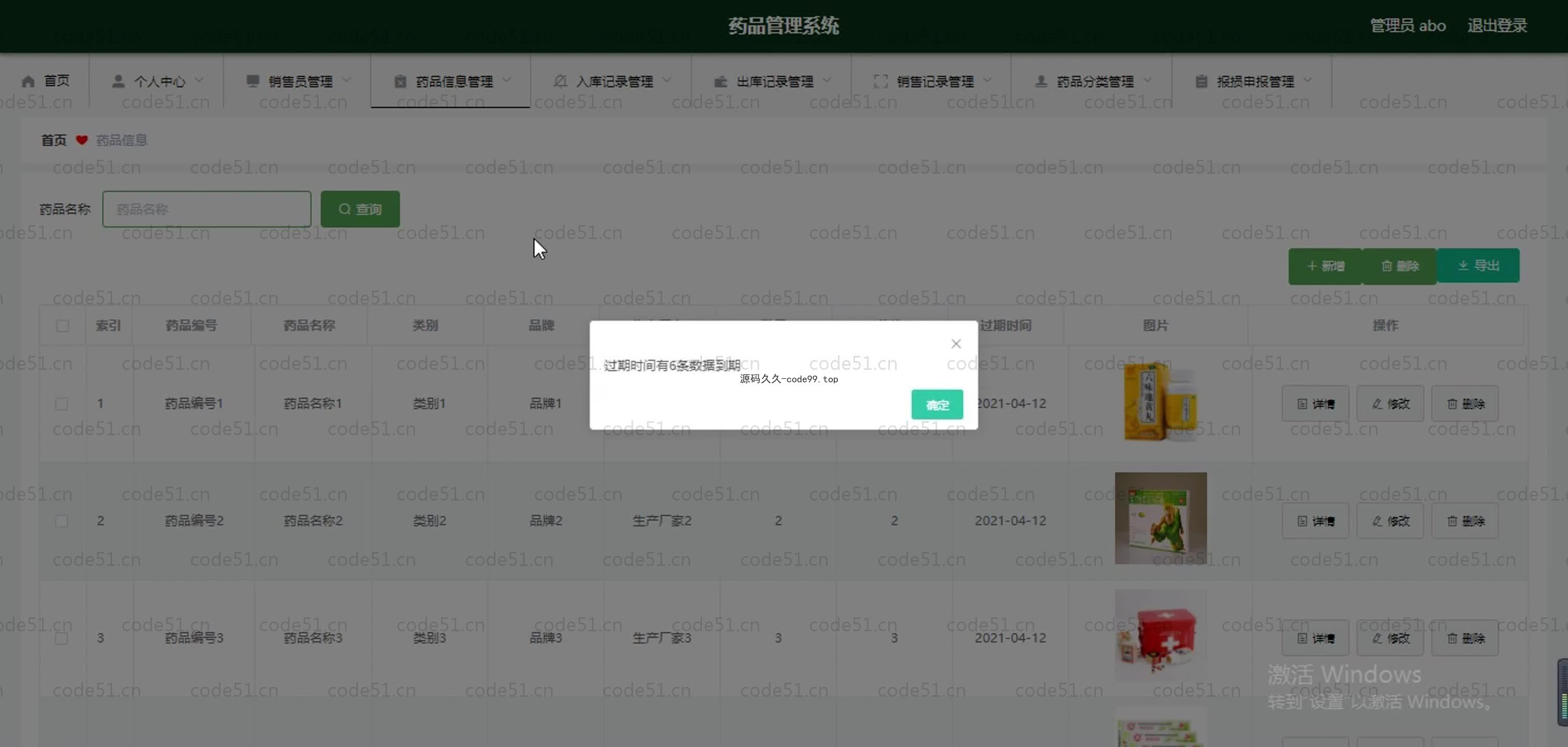The image size is (1568, 747).
Task: Open the green medicine box image in row 2
Action: coord(1161,518)
